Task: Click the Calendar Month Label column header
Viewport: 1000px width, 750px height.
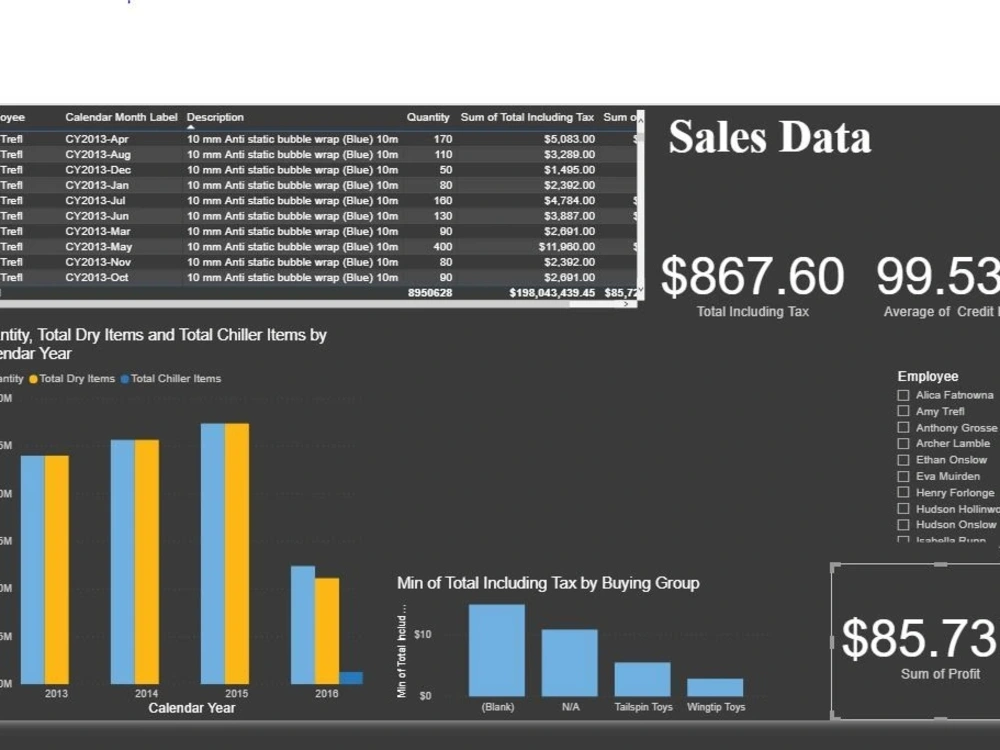Action: pyautogui.click(x=120, y=117)
